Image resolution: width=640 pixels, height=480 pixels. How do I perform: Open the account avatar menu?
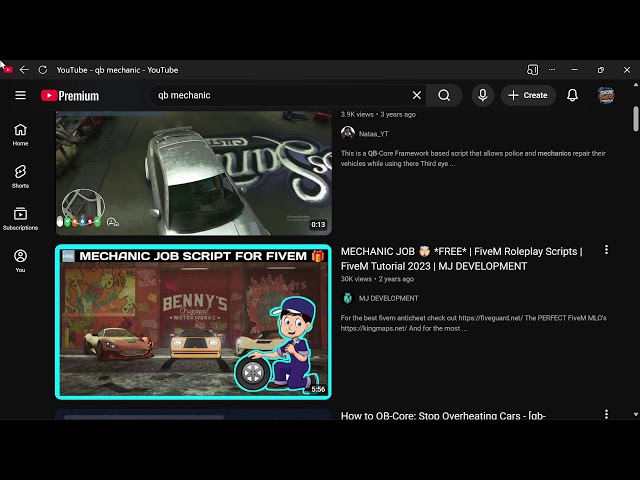(x=606, y=95)
